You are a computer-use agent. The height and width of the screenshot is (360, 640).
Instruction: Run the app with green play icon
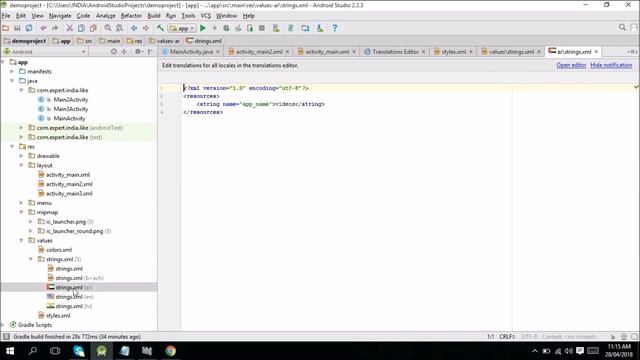coord(203,28)
